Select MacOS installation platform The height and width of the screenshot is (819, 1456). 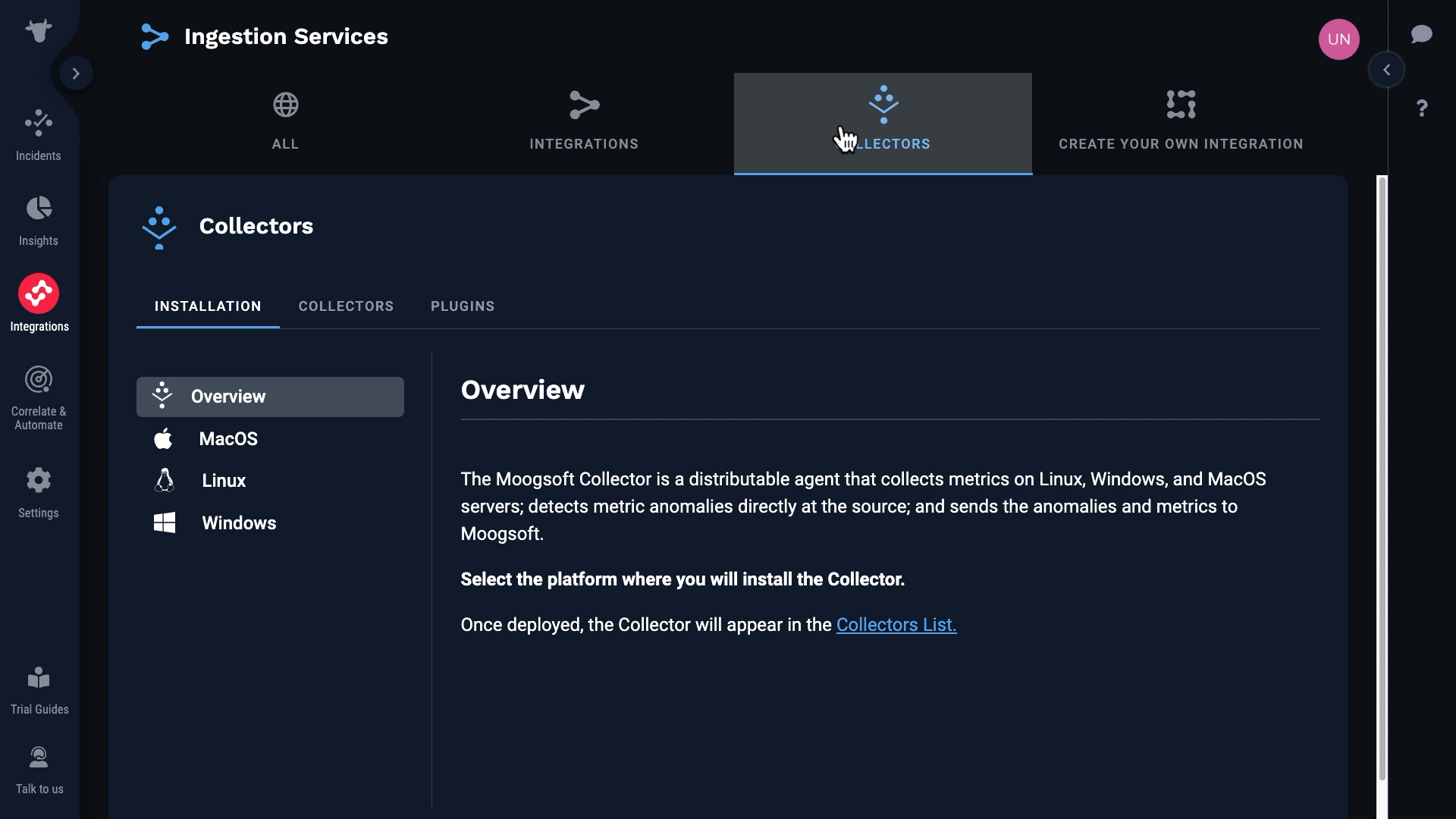click(x=227, y=439)
